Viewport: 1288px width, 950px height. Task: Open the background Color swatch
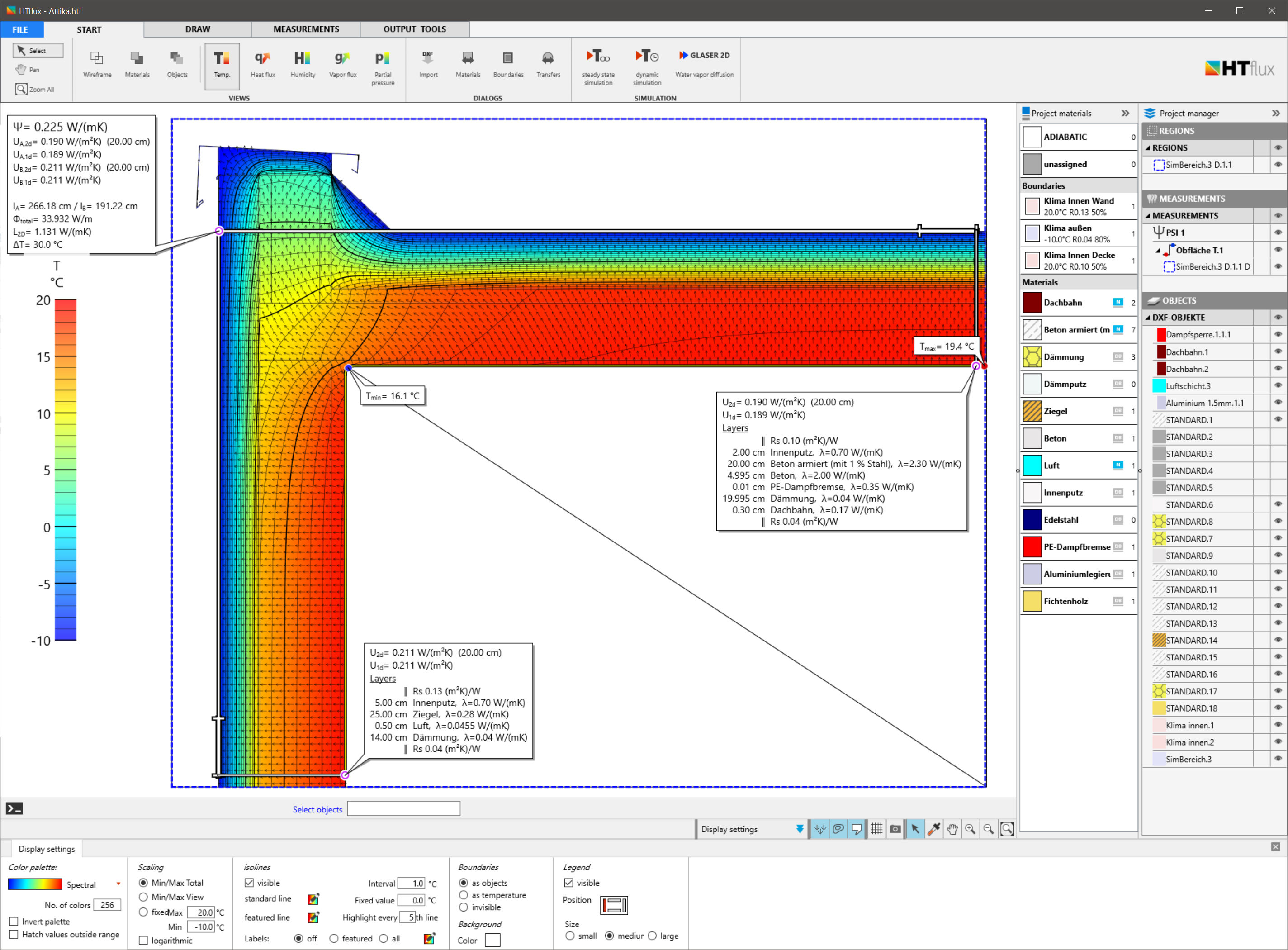tap(492, 940)
